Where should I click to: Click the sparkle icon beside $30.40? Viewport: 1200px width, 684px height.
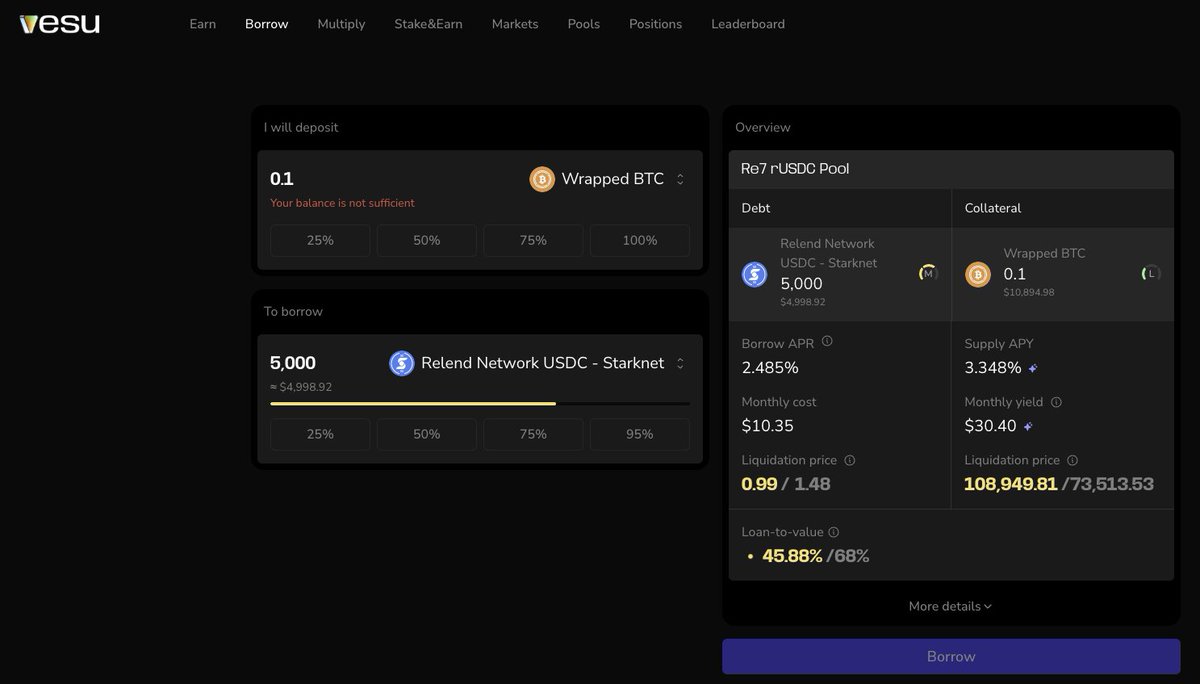[x=1028, y=426]
